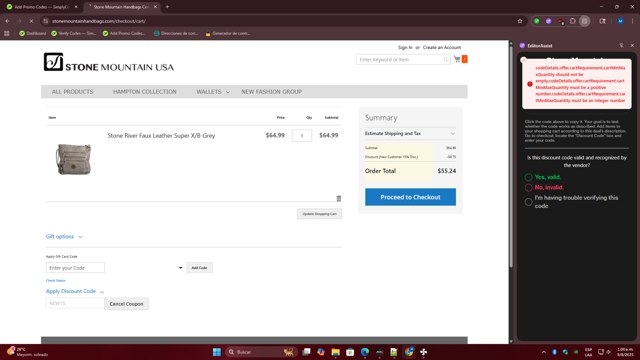This screenshot has height=360, width=640.
Task: Open the browser extensions puzzle icon
Action: coord(573,21)
